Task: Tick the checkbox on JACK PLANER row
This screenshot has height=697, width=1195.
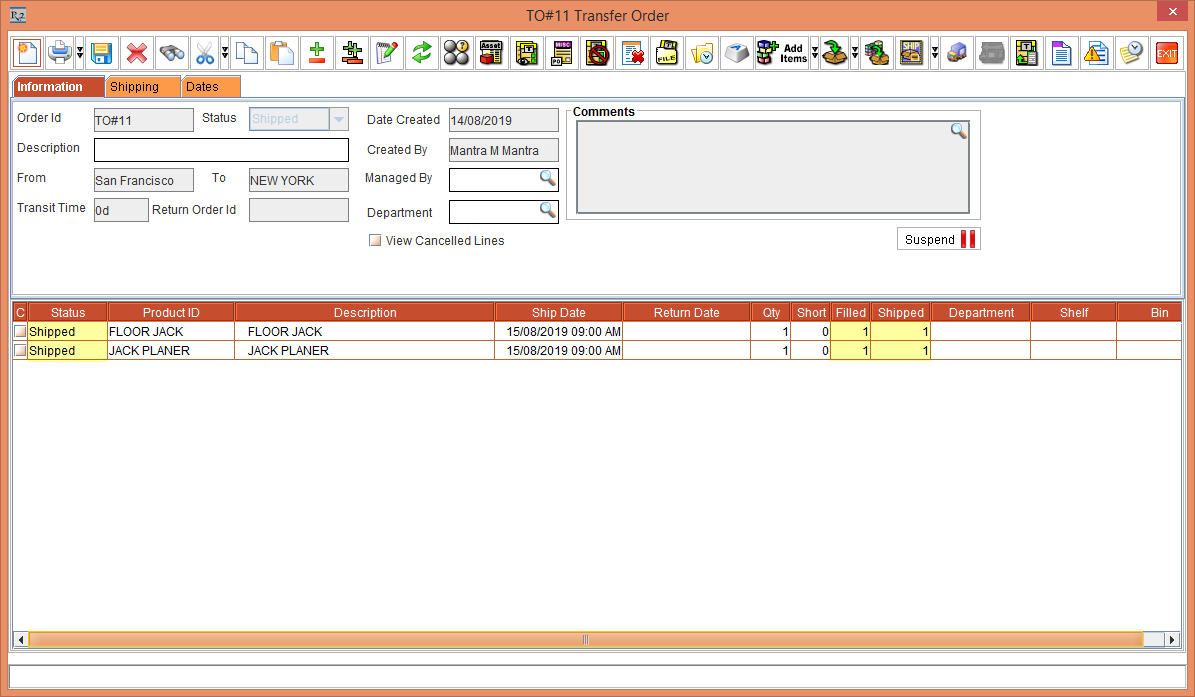Action: coord(20,351)
